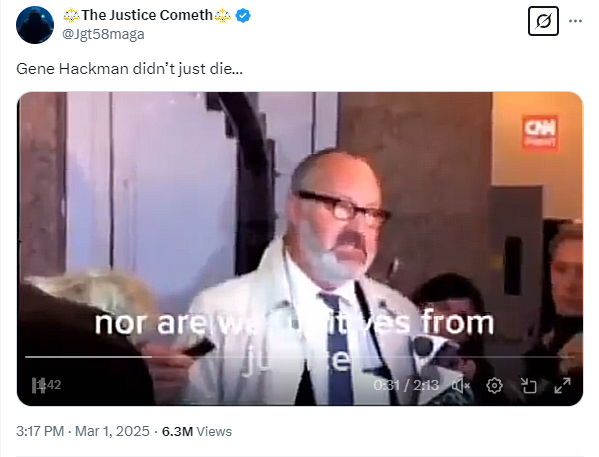Open the three-dot more options menu
This screenshot has height=457, width=599.
click(575, 21)
